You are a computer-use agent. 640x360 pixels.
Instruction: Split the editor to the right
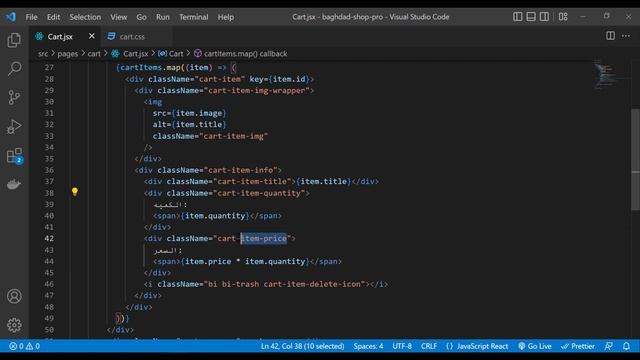click(x=610, y=36)
